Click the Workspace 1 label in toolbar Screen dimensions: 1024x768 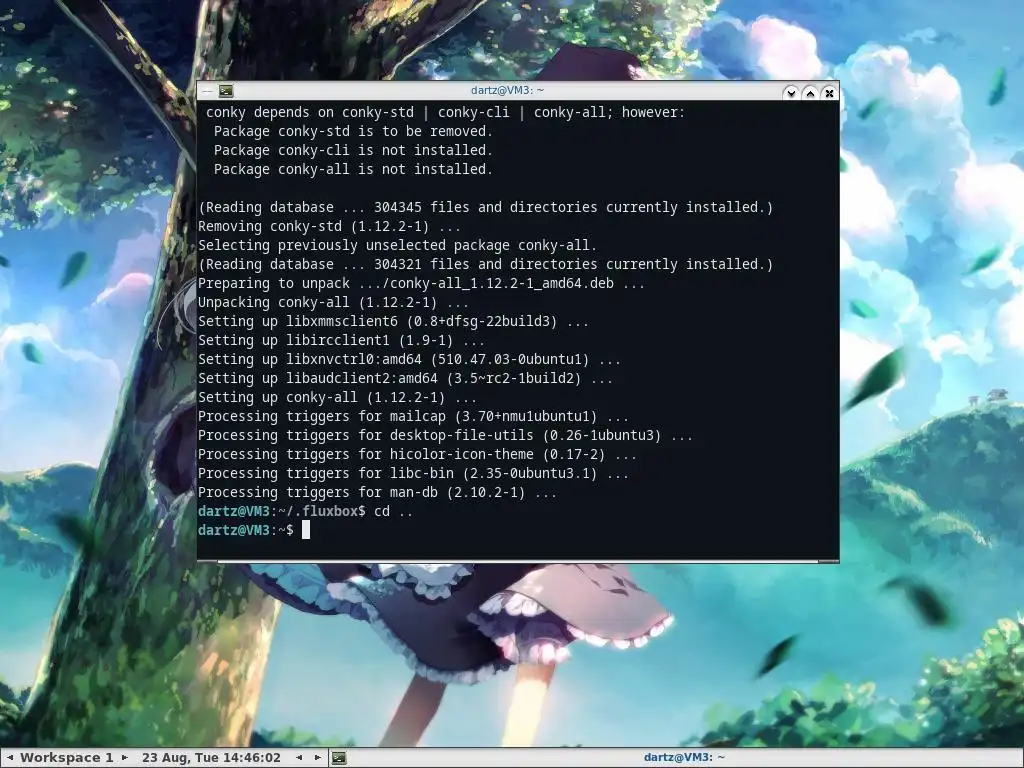[67, 758]
